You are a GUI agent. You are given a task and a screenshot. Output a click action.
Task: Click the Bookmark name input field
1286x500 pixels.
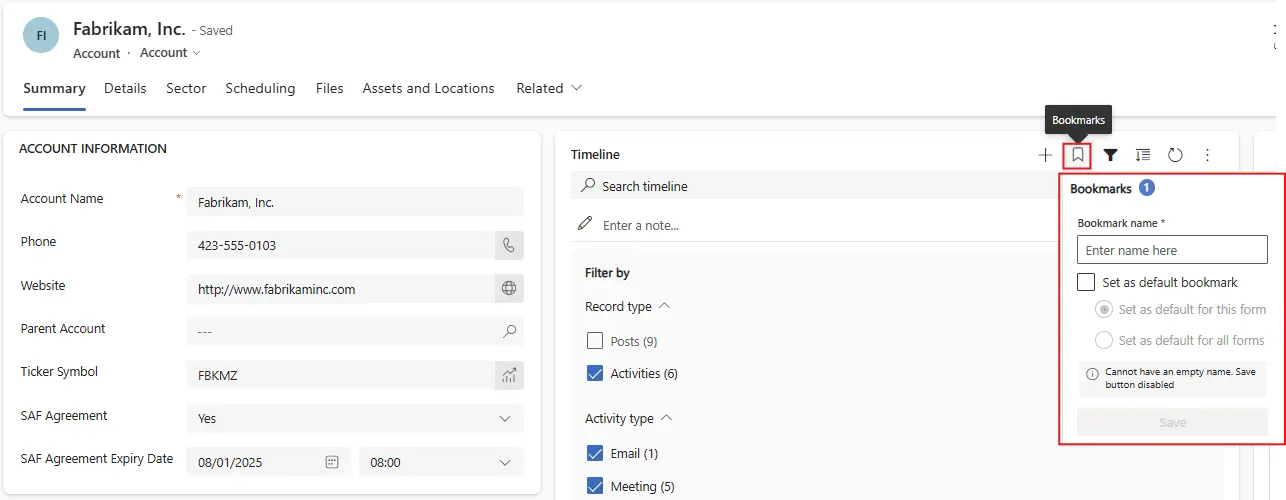[x=1172, y=250]
